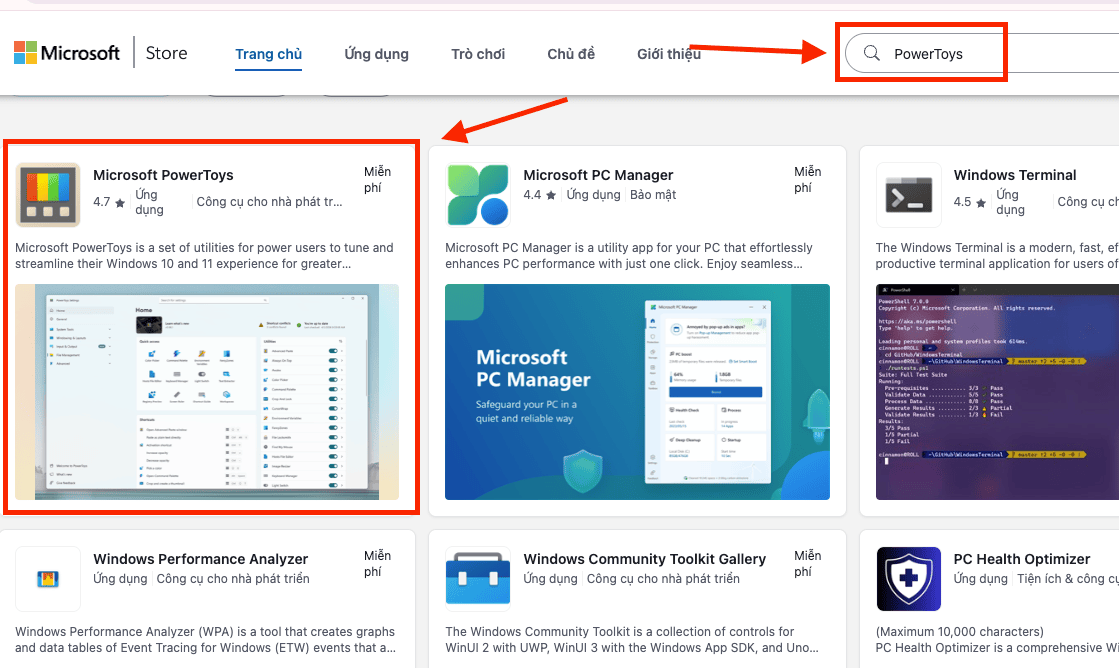Click the Windows Terminal screenshot thumbnail
The width and height of the screenshot is (1119, 668).
[x=997, y=392]
